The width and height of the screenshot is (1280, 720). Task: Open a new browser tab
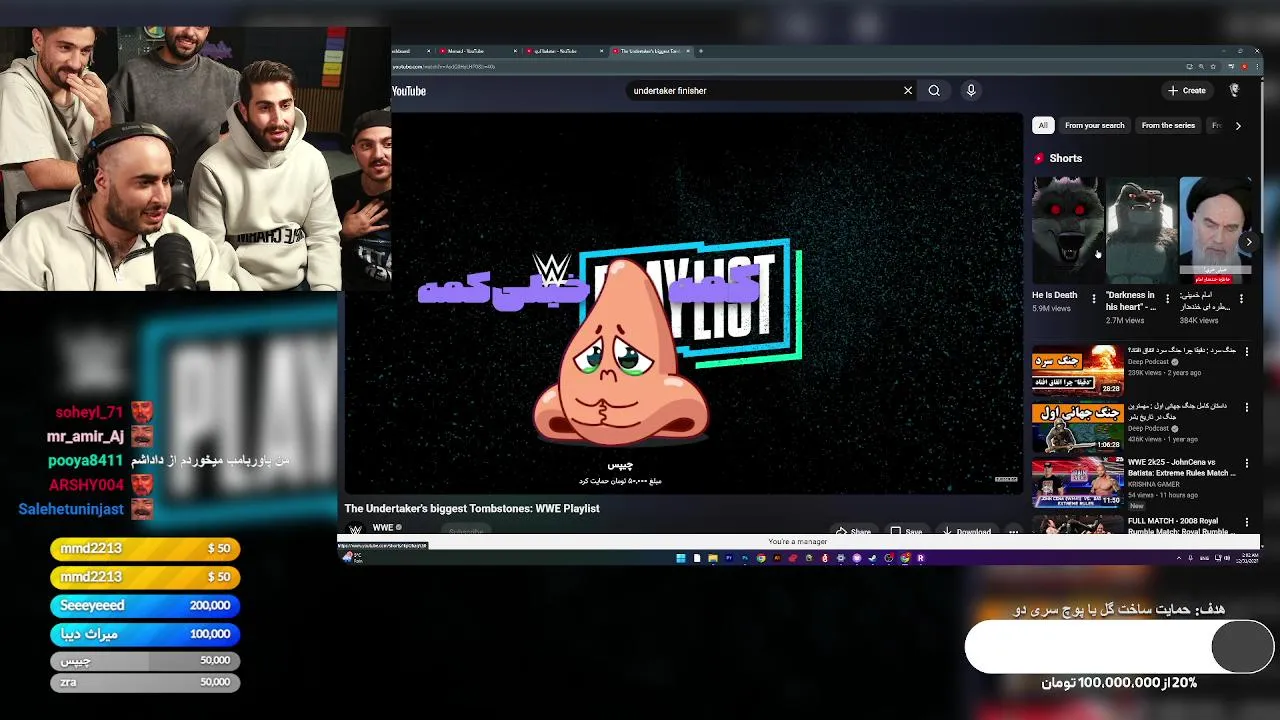pyautogui.click(x=700, y=51)
